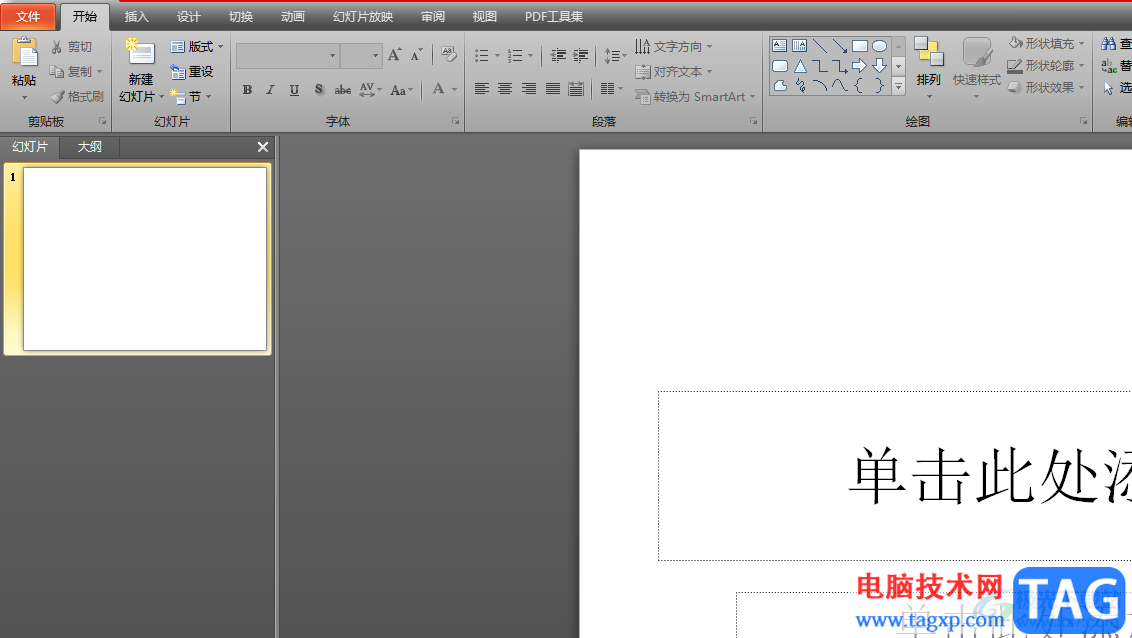Select the Text Box shape in the gallery

[780, 46]
